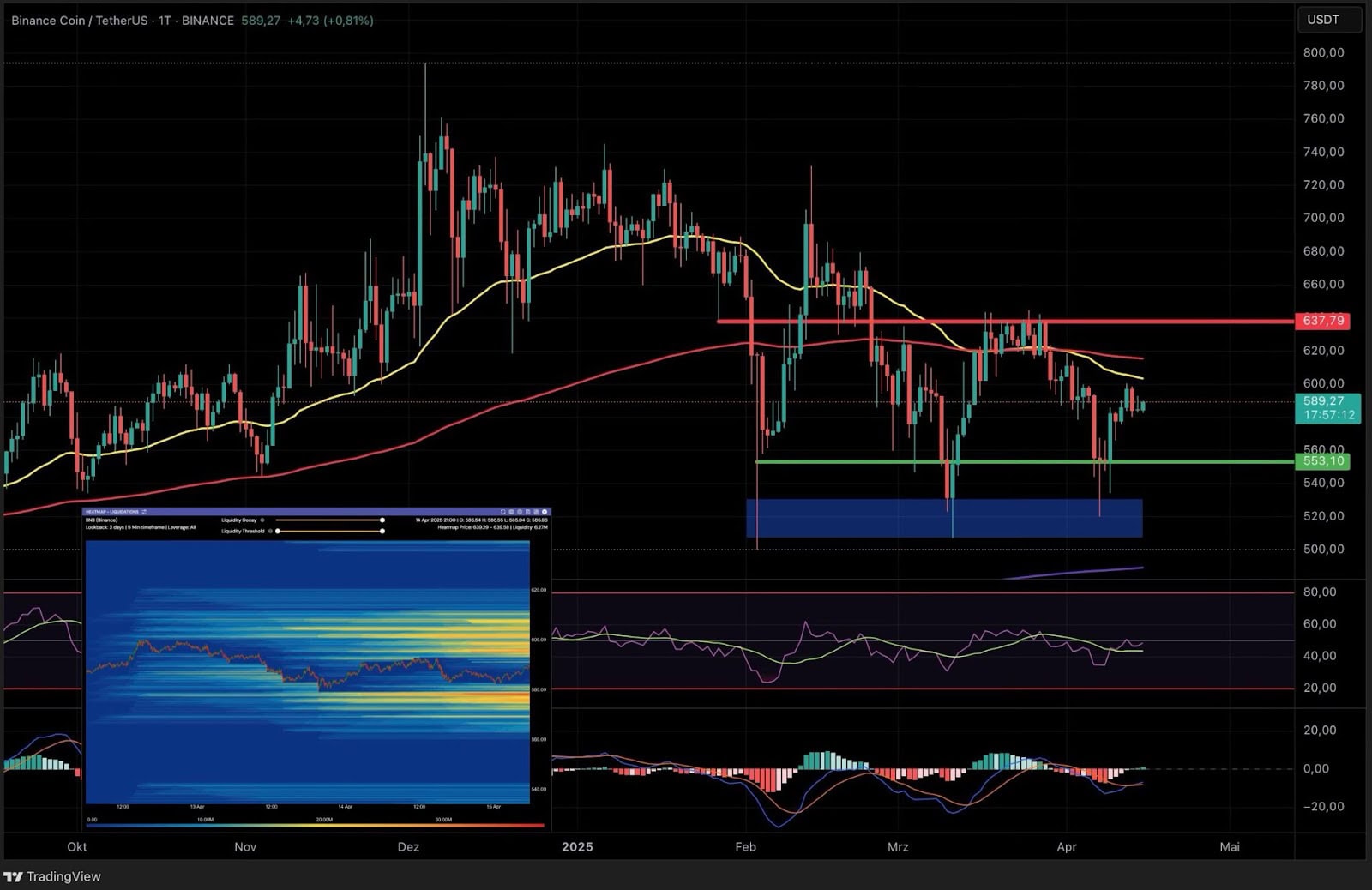
Task: Click the 20.00M color scale label
Action: (324, 820)
